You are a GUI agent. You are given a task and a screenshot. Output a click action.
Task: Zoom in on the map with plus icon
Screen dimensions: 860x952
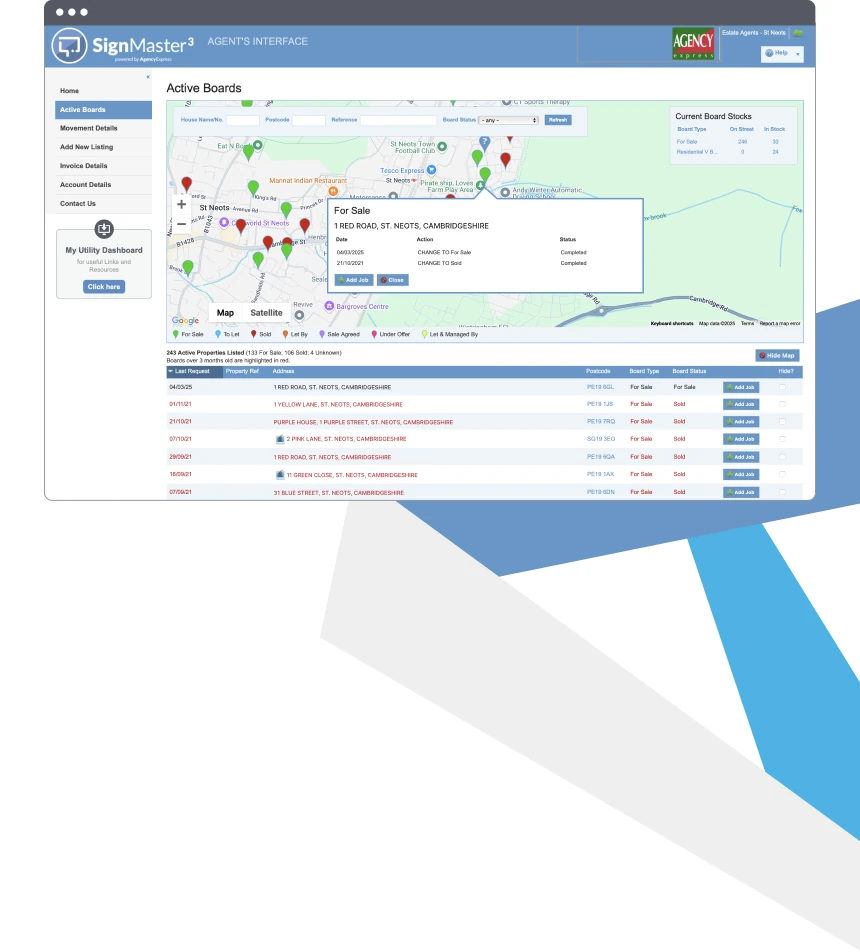pyautogui.click(x=181, y=205)
